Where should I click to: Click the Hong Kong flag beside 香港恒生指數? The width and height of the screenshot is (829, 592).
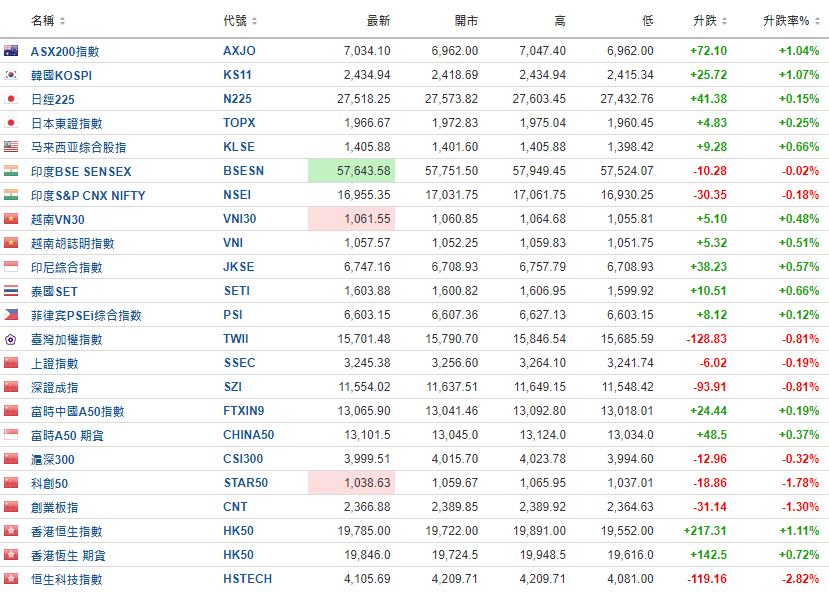[x=11, y=531]
